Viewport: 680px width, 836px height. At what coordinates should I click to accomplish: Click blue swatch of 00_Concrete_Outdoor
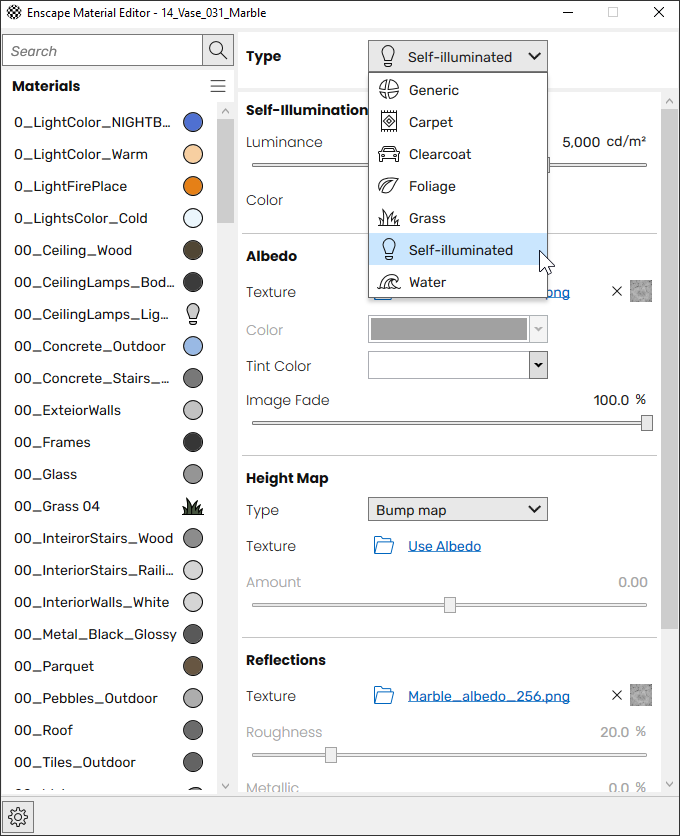point(193,346)
